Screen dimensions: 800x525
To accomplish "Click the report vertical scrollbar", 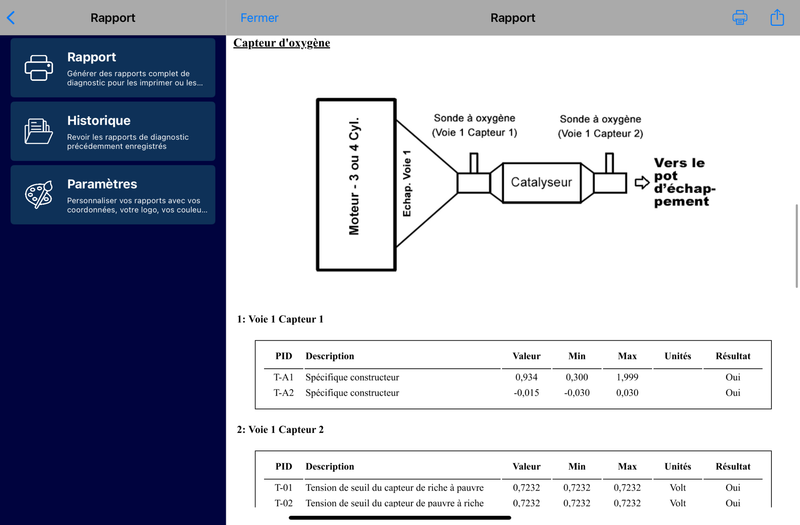I will click(796, 246).
